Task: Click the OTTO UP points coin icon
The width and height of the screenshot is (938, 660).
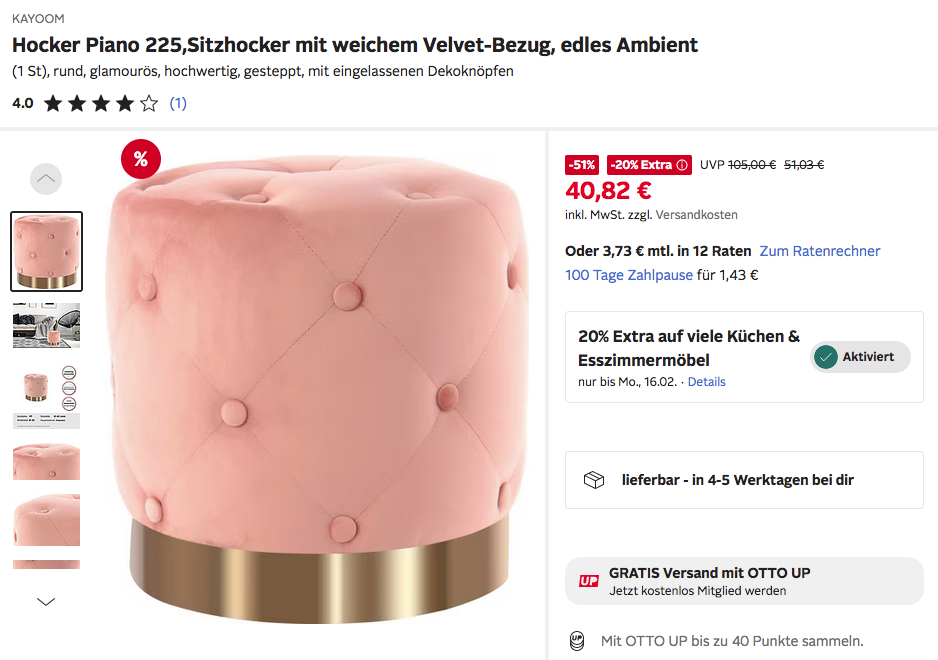Action: [x=577, y=641]
